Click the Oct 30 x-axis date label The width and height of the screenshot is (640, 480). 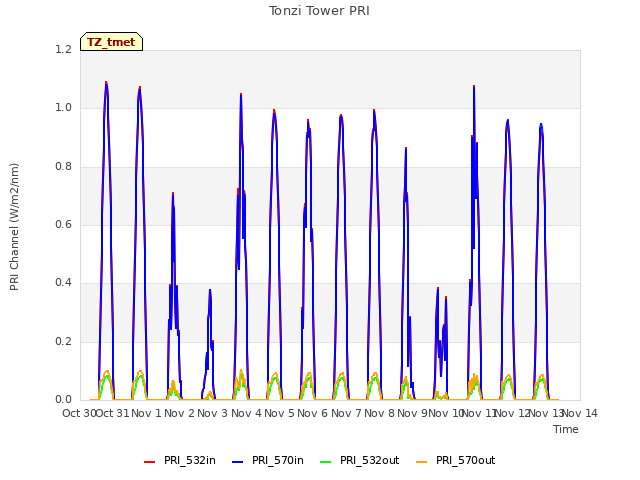pyautogui.click(x=79, y=413)
